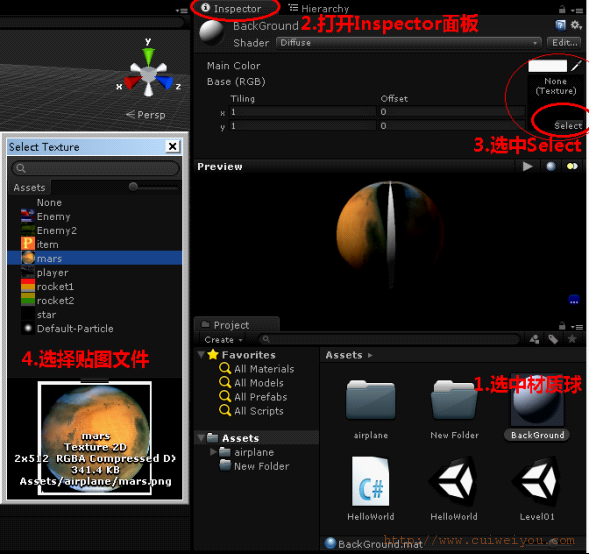This screenshot has width=589, height=554.
Task: Toggle preview lighting with yellow lights icon
Action: 572,166
